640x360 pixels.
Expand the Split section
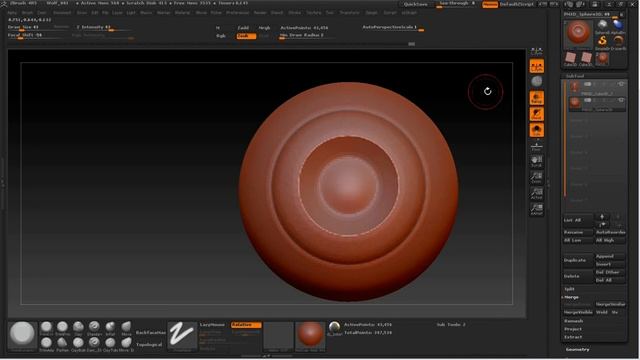(x=569, y=289)
